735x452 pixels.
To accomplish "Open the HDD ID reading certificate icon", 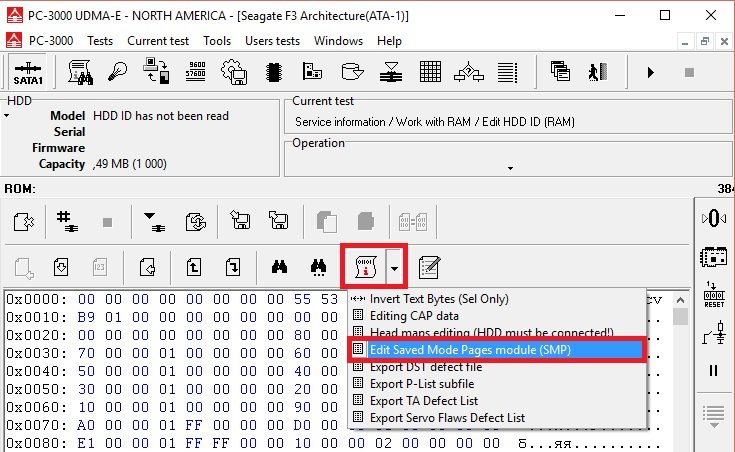I will tap(81, 72).
